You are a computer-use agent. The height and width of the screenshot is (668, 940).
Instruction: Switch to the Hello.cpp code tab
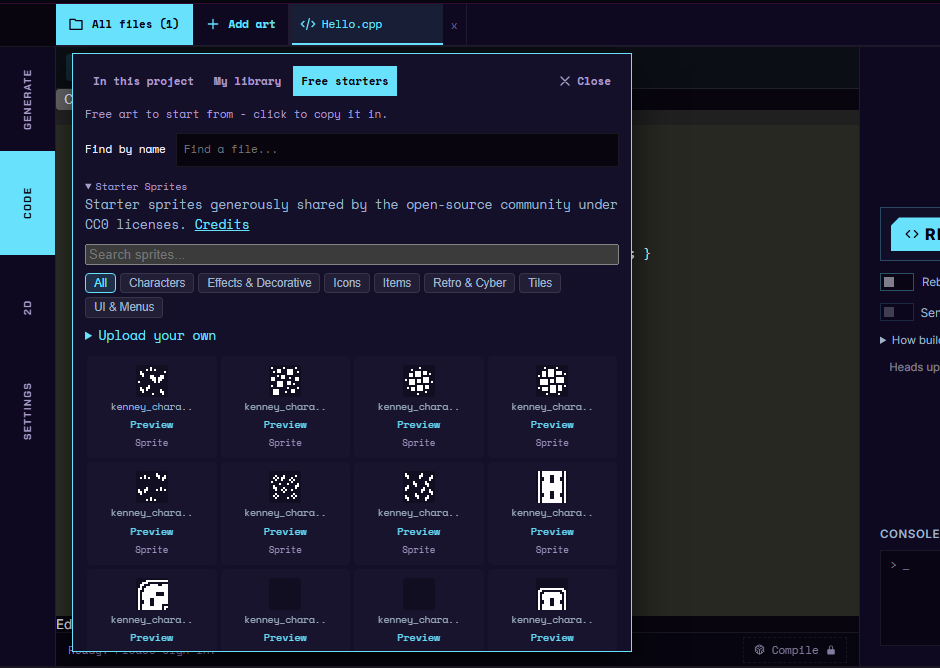(x=367, y=24)
